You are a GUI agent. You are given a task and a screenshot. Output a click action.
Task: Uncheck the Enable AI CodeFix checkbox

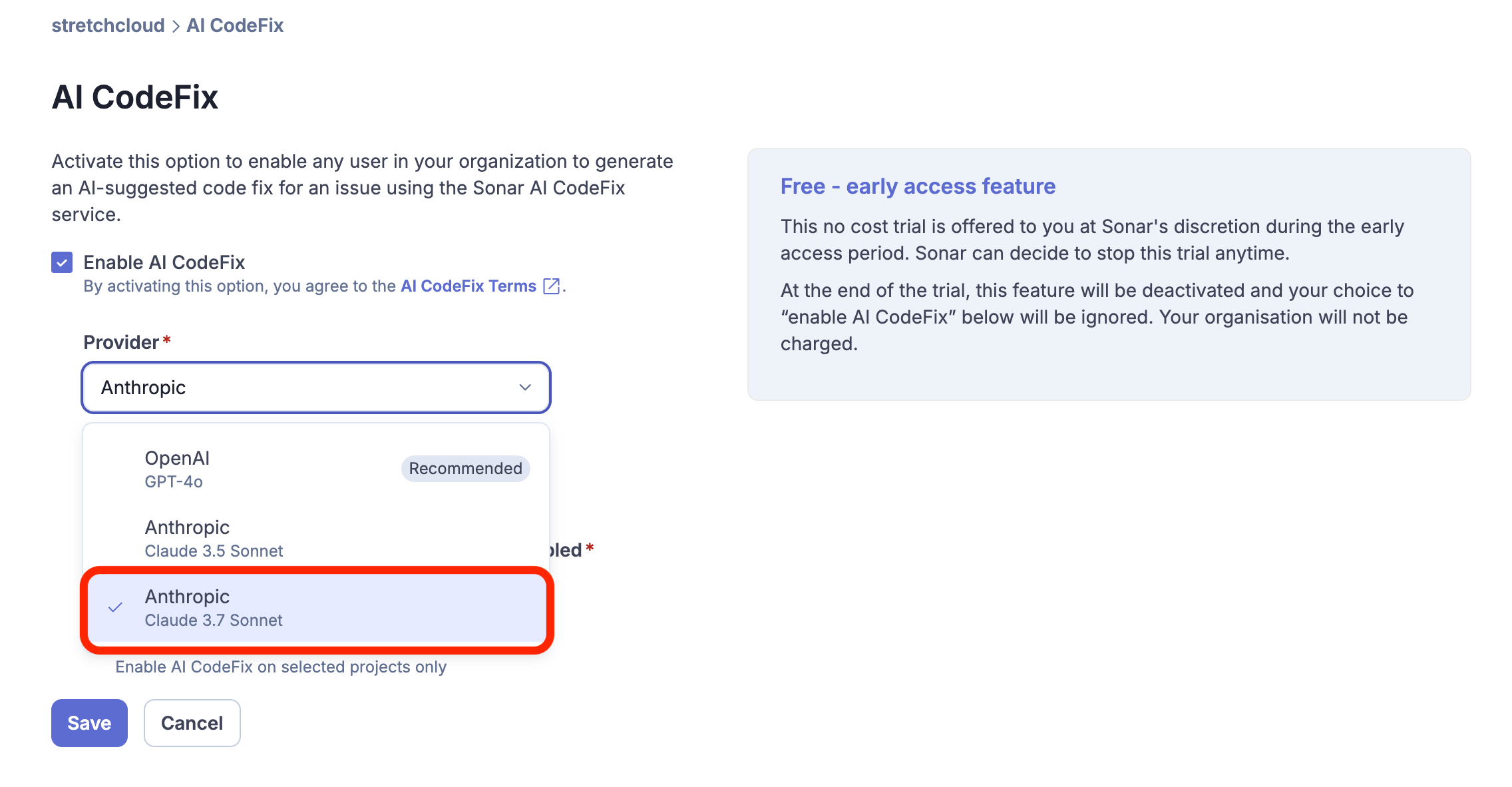pyautogui.click(x=62, y=262)
